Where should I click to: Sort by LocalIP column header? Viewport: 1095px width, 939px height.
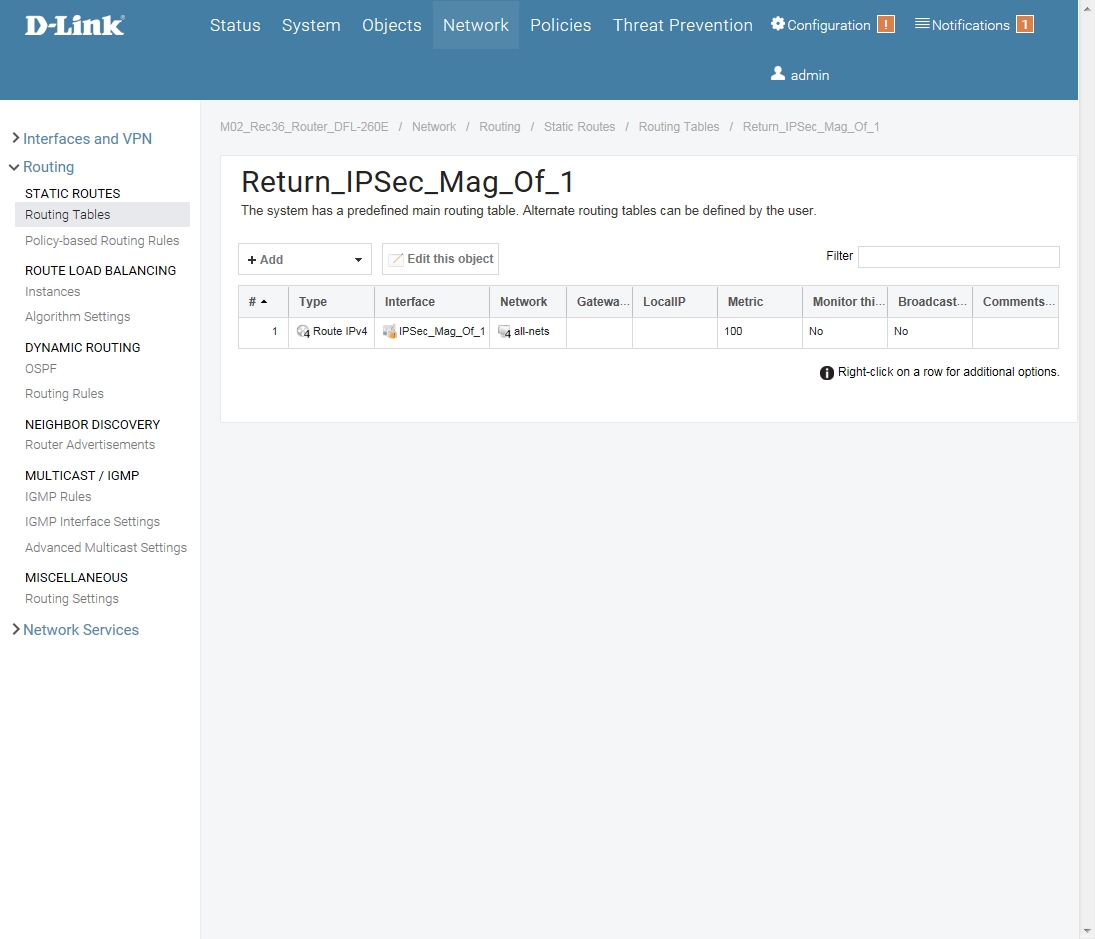coord(675,302)
